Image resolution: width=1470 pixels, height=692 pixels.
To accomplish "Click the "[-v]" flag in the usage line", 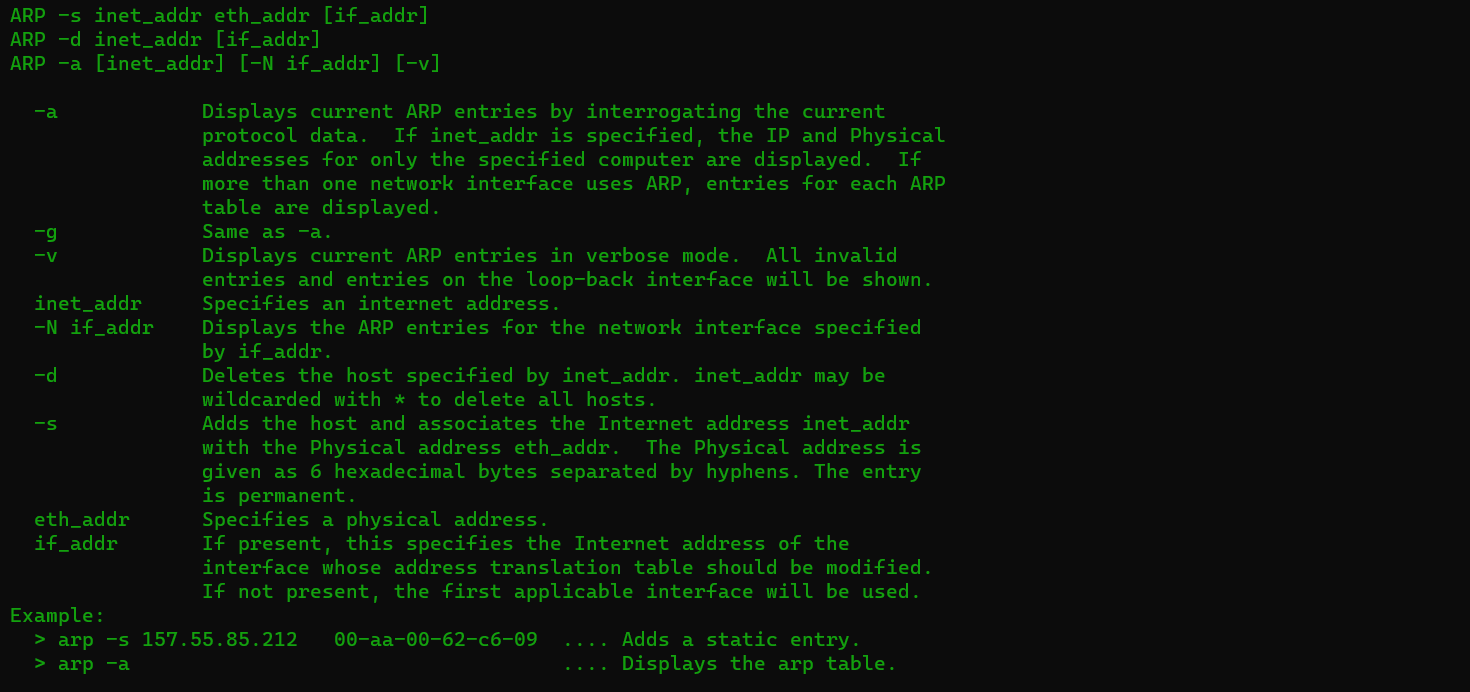I will coord(417,63).
